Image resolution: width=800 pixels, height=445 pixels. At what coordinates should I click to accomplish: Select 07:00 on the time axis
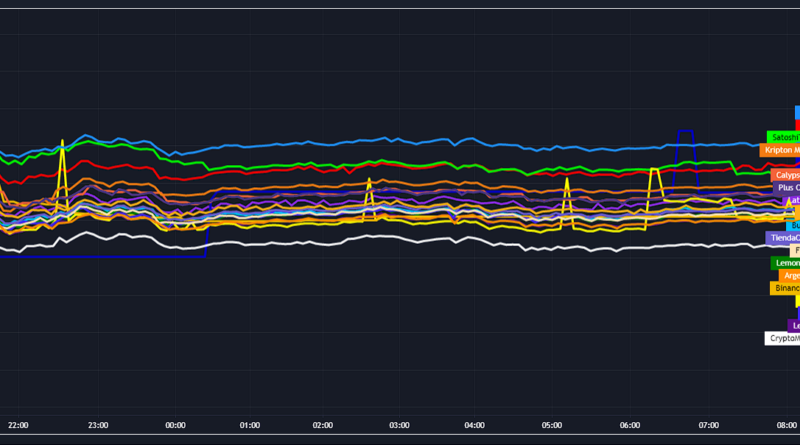tap(709, 425)
